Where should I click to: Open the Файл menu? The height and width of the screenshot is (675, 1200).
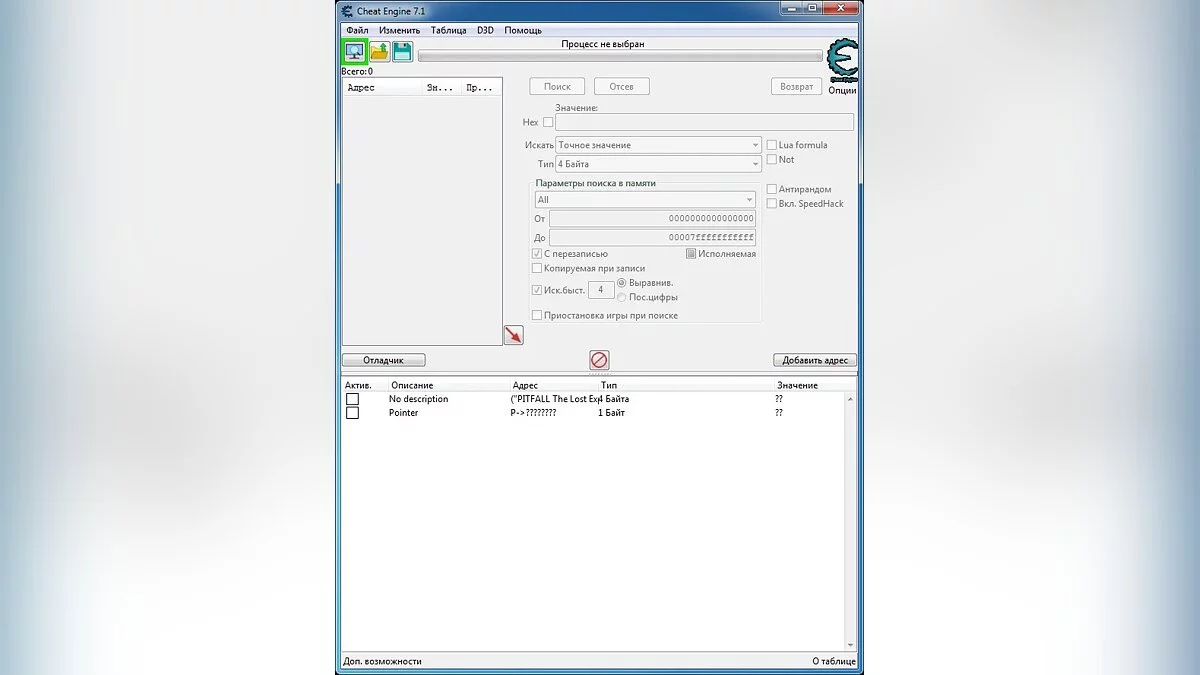357,30
